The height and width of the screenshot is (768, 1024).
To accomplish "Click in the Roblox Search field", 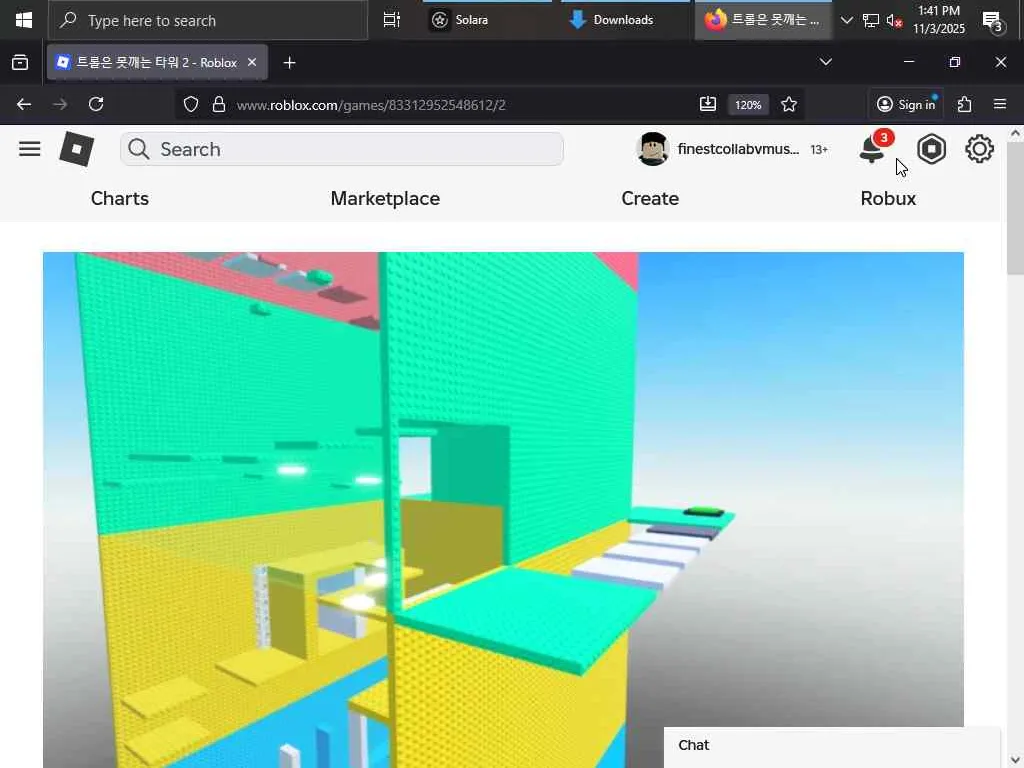I will pos(342,149).
